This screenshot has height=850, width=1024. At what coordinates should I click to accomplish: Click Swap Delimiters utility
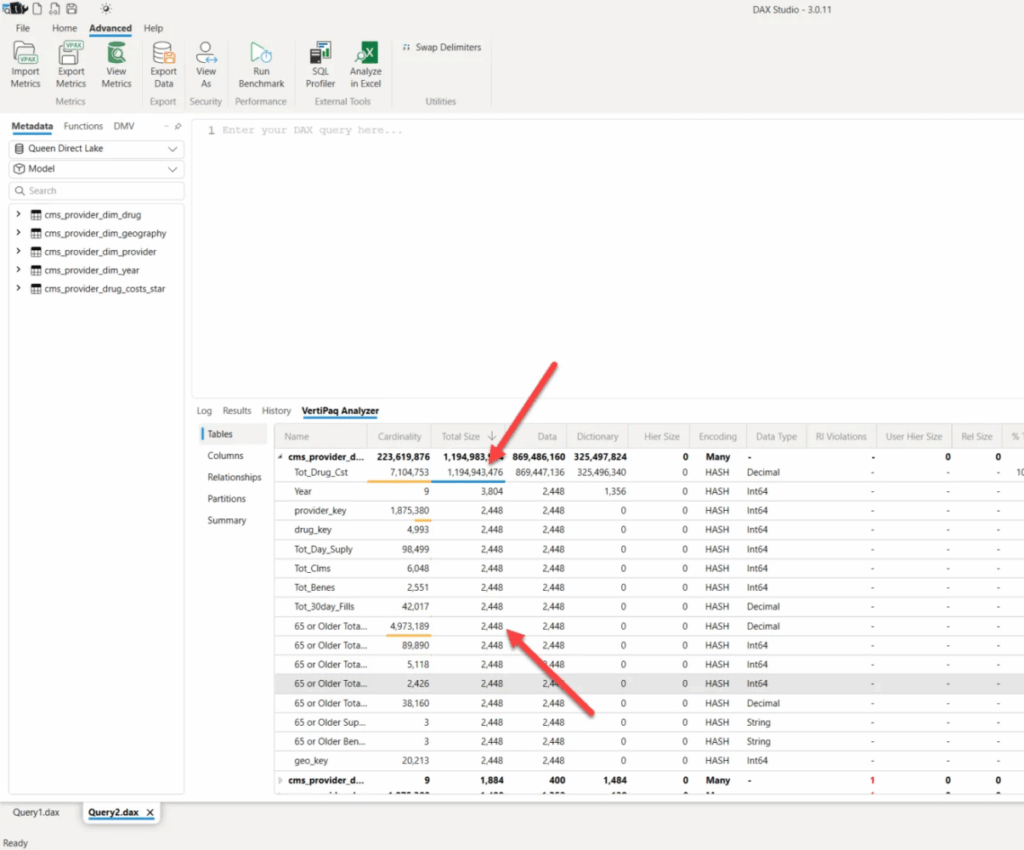click(x=441, y=47)
